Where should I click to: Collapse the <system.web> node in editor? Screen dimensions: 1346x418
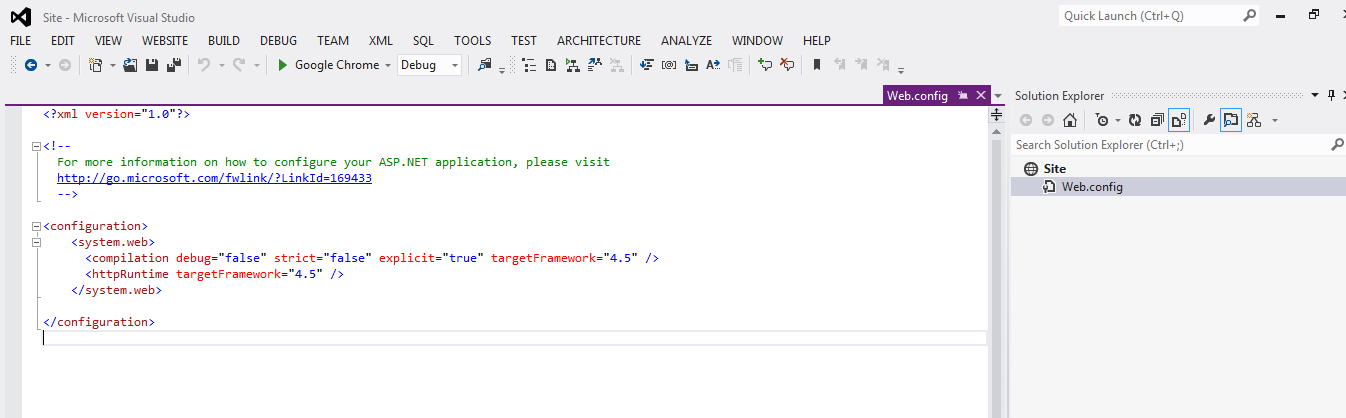point(37,243)
